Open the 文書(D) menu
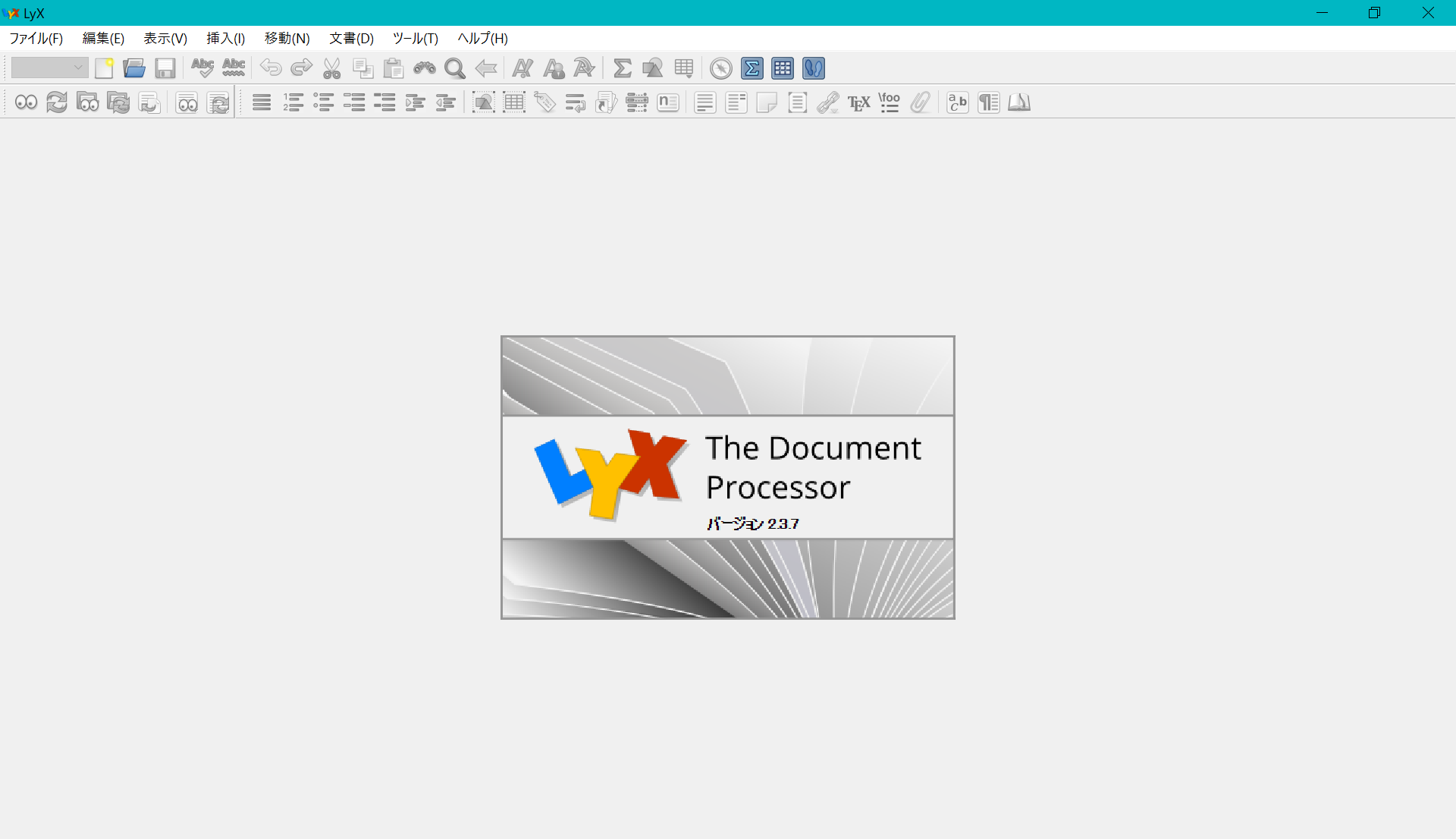 [x=351, y=38]
